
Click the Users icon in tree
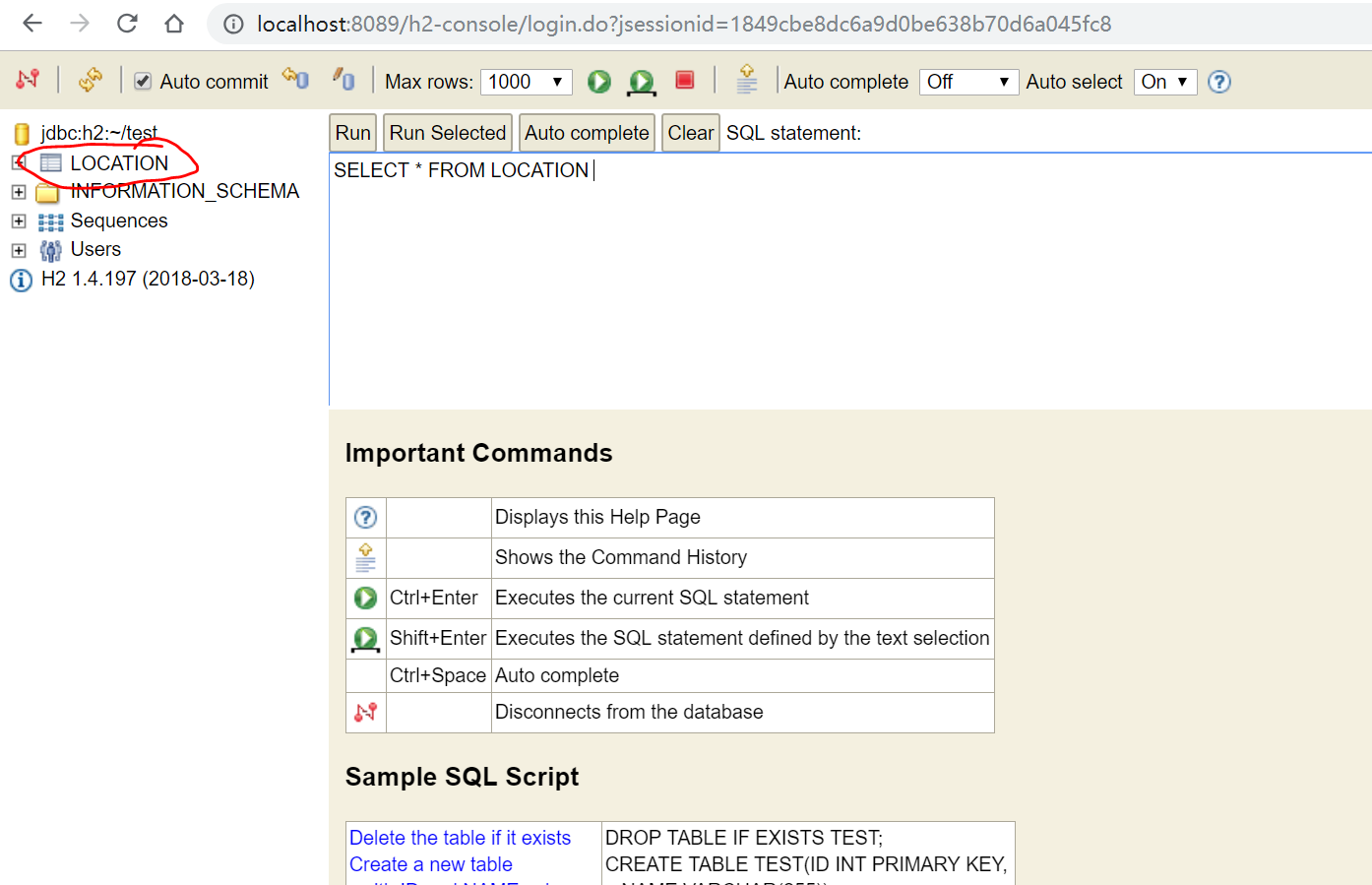tap(50, 251)
